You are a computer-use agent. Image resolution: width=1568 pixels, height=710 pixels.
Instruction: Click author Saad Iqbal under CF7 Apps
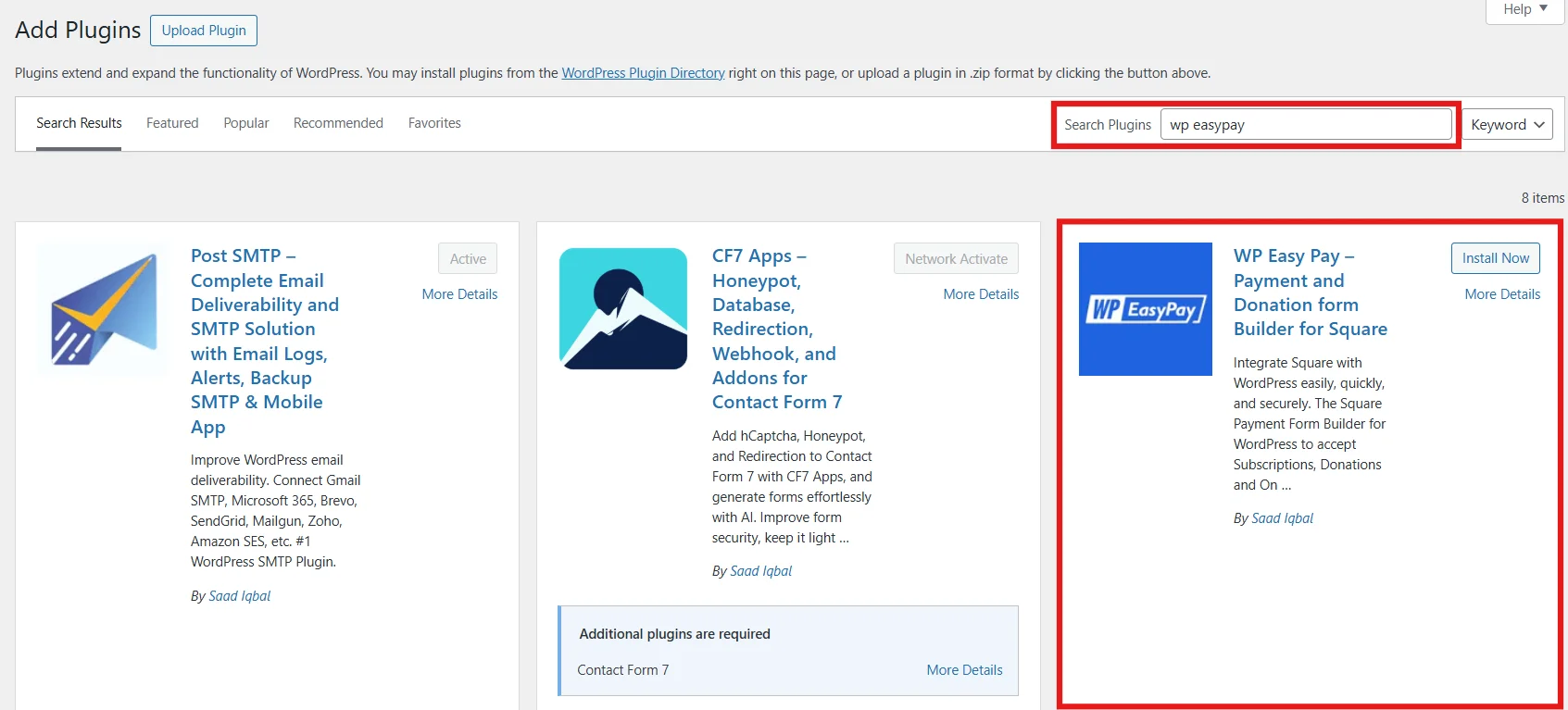pyautogui.click(x=761, y=571)
